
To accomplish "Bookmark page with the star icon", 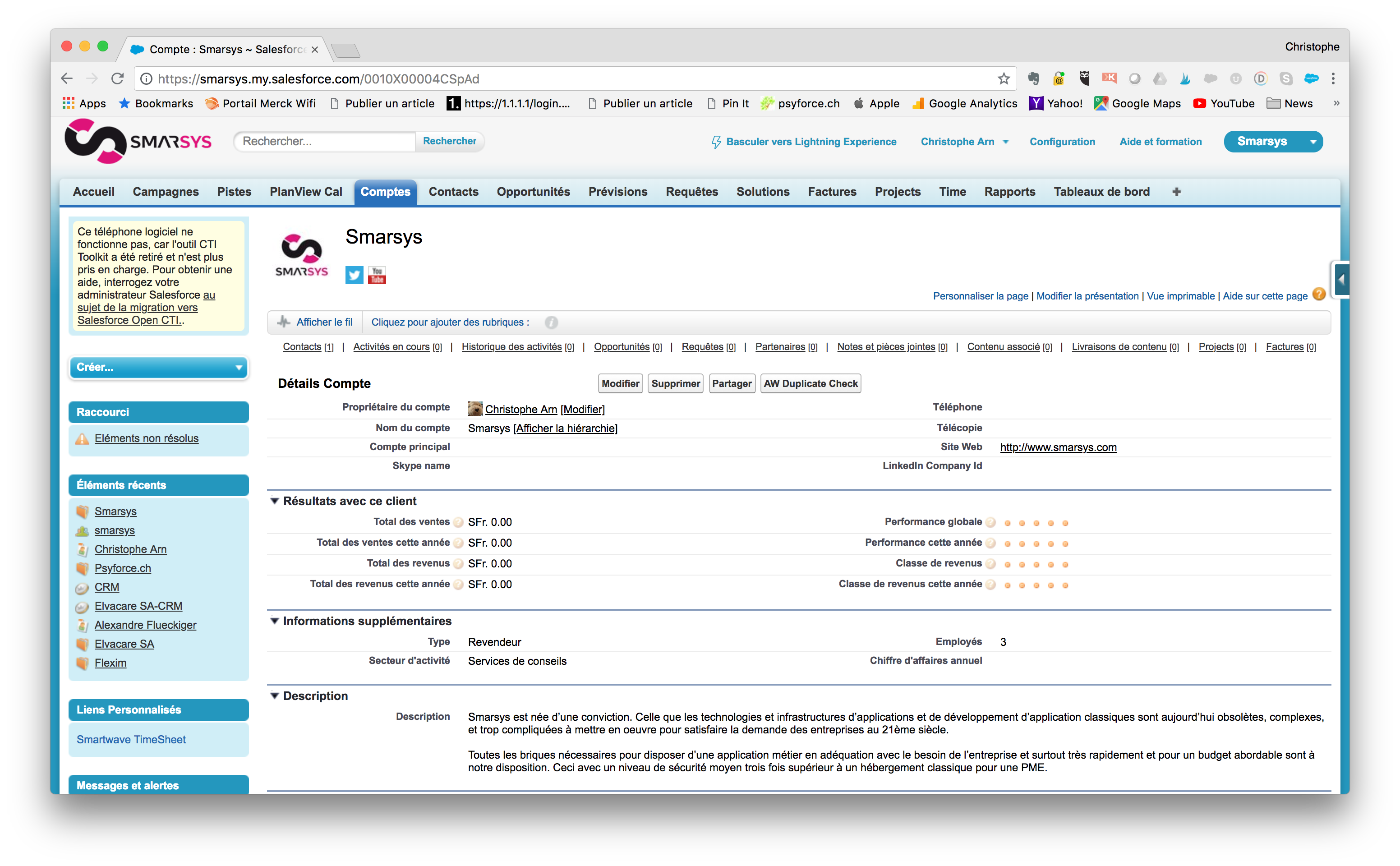I will [1003, 78].
